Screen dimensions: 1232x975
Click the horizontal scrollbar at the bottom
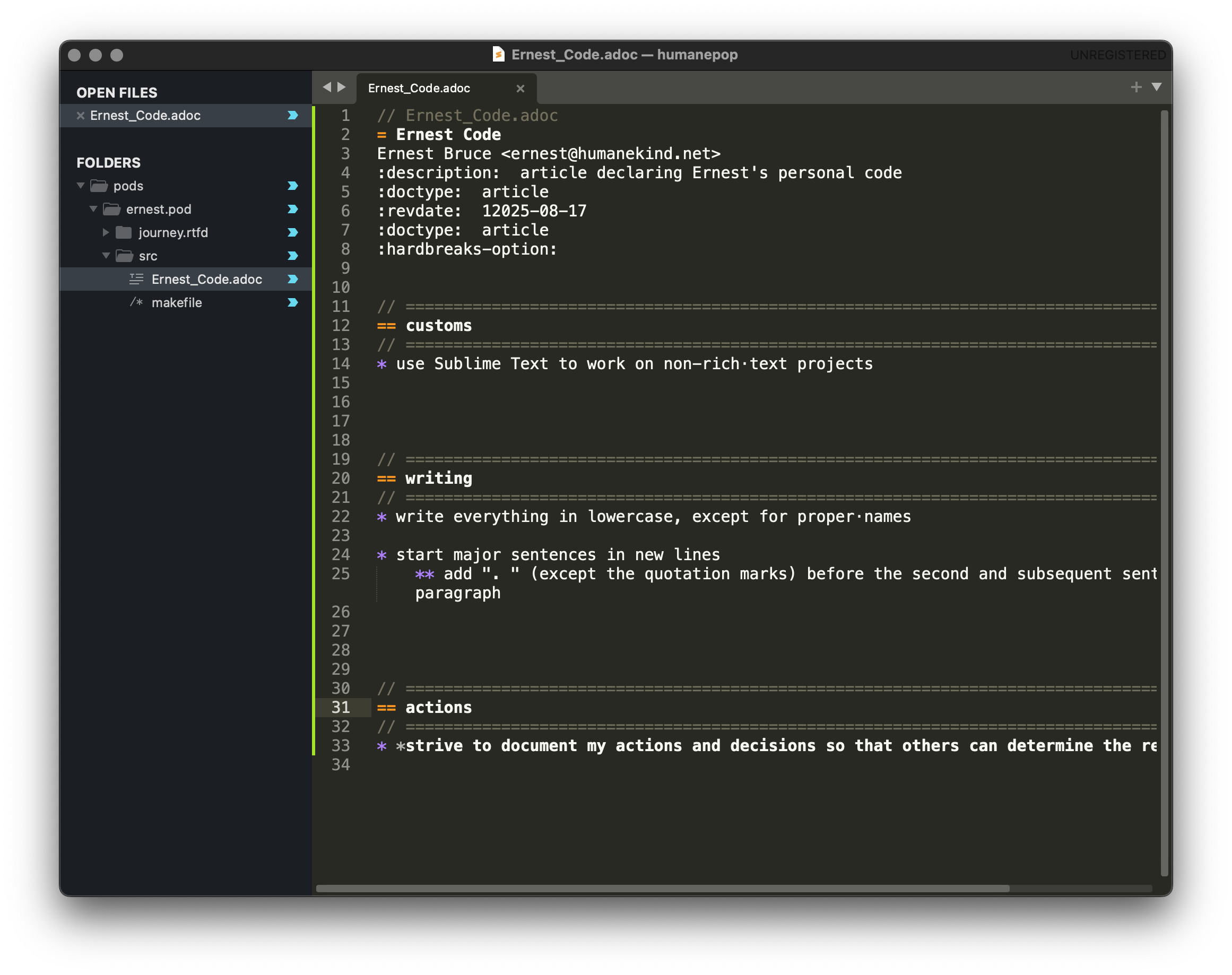click(x=662, y=888)
